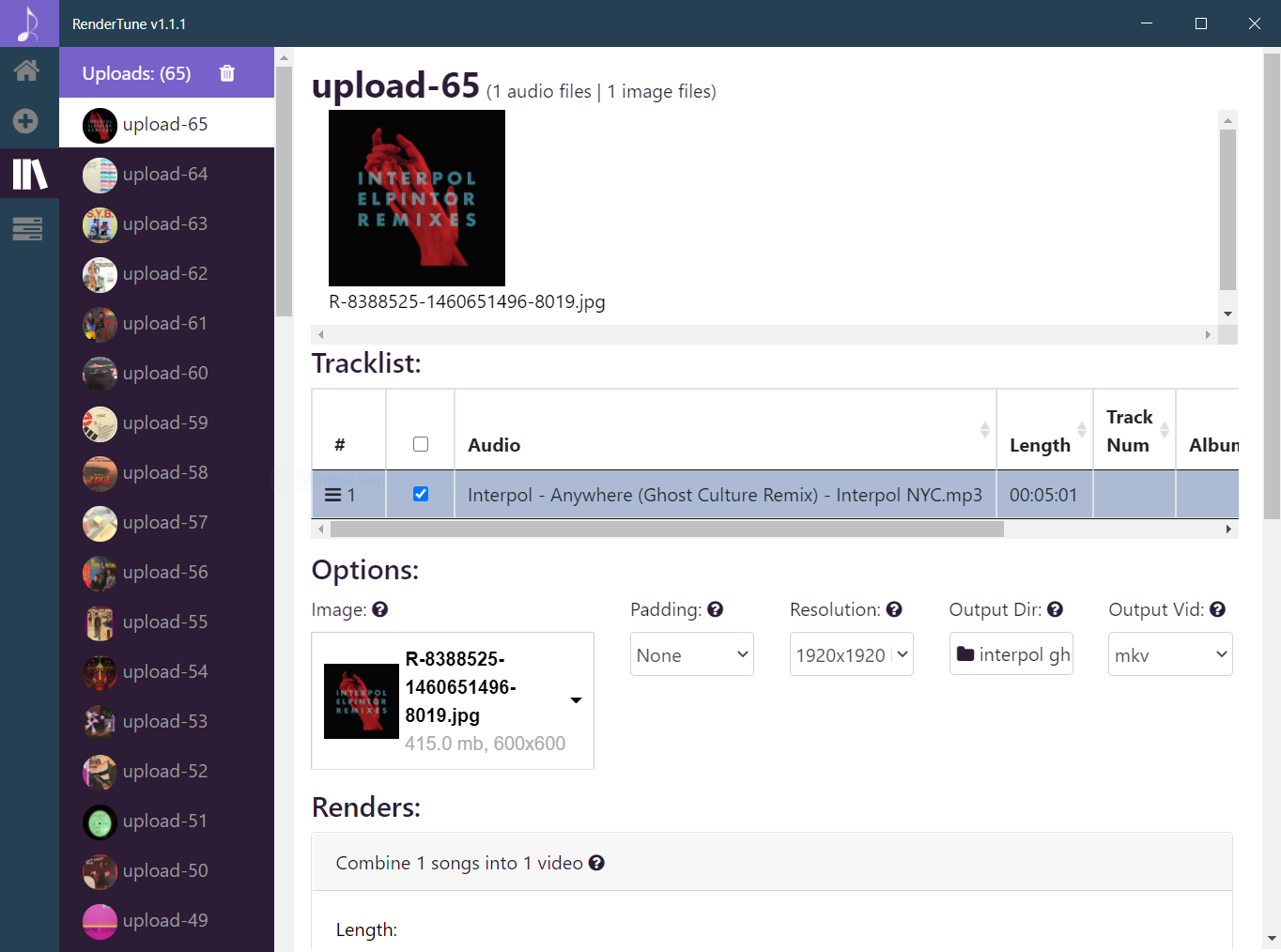Show help for Resolution option

pos(894,609)
